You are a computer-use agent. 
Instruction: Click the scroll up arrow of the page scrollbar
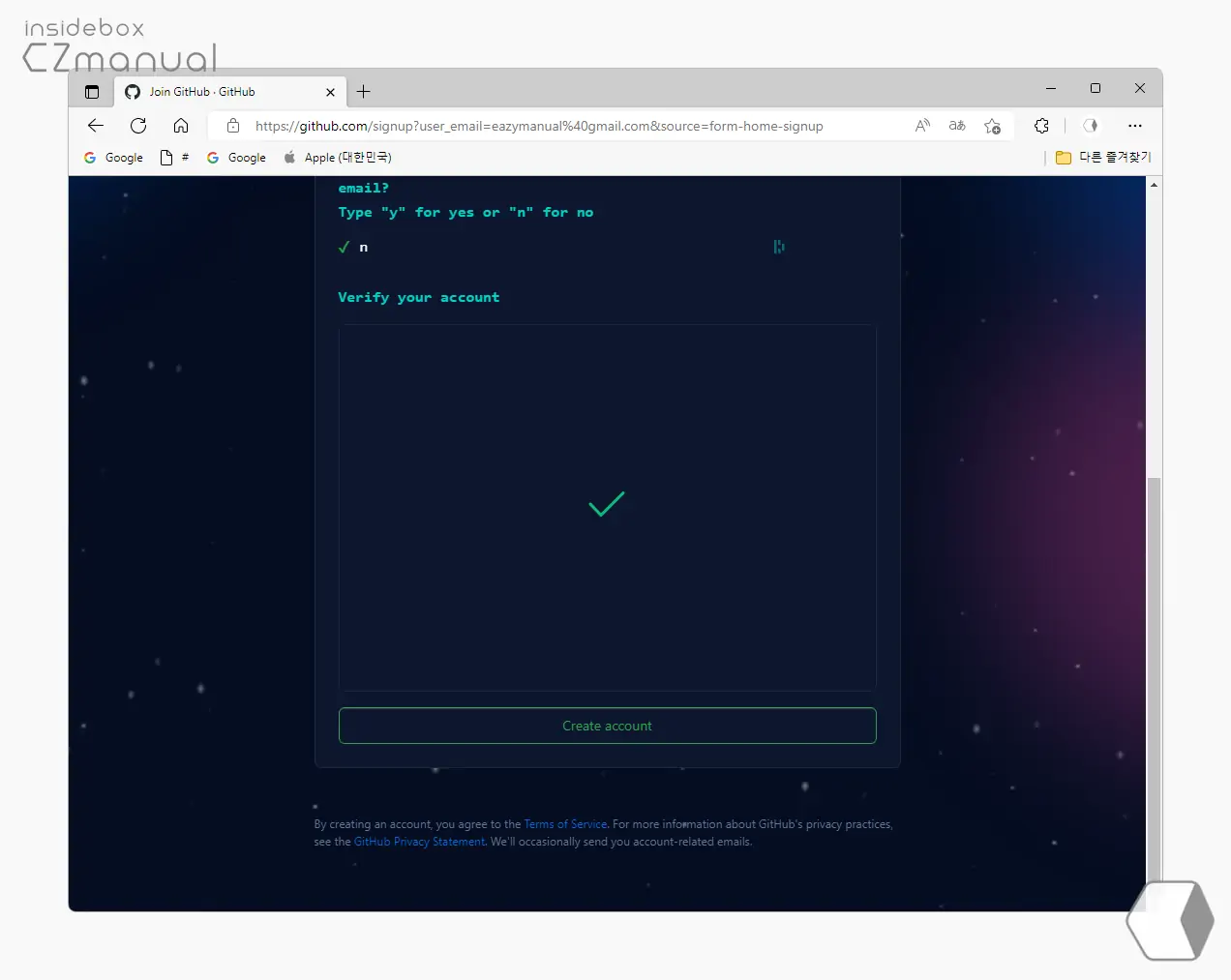point(1154,184)
